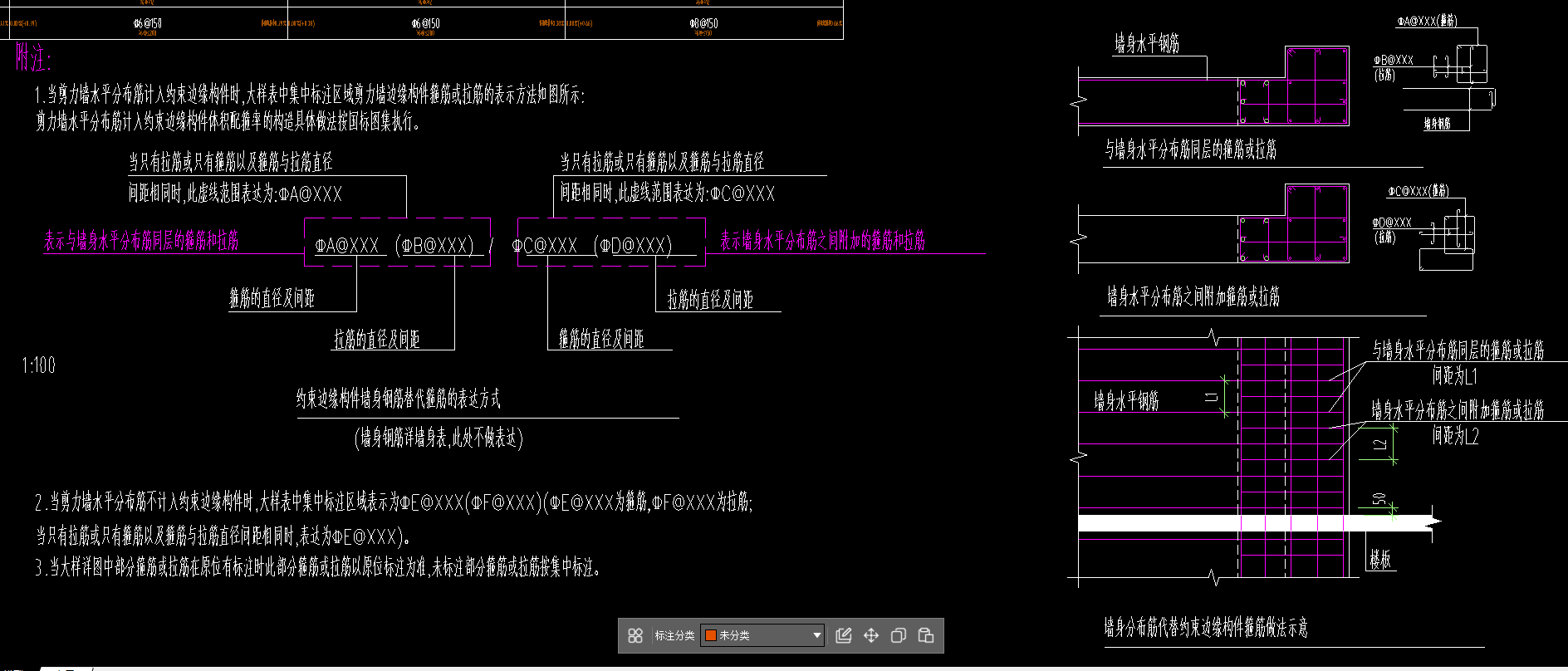Viewport: 1568px width, 671px height.
Task: Select (ΦB@XXX) inside the dashed box
Action: pyautogui.click(x=434, y=245)
